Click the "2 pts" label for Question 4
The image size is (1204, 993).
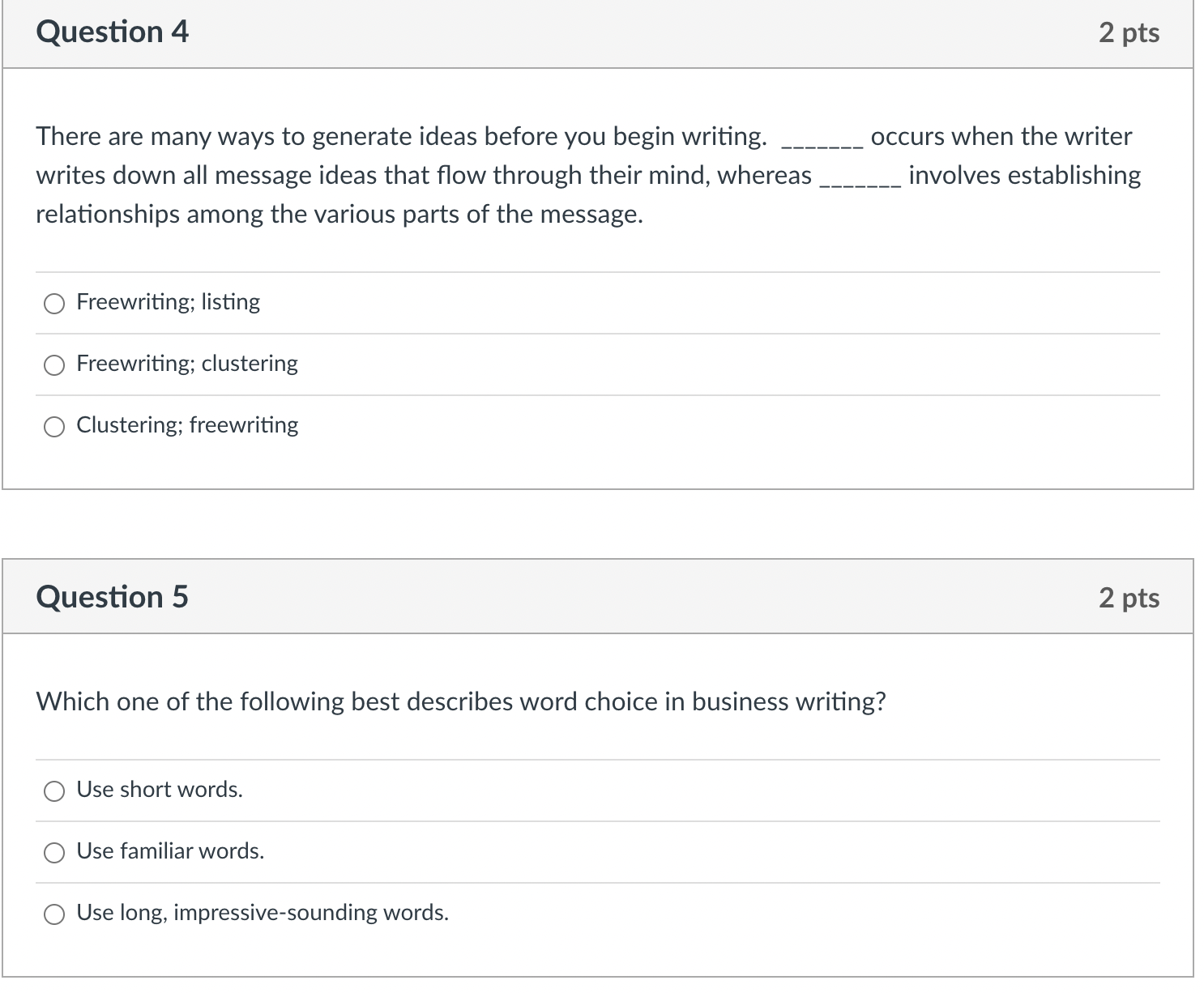(1129, 33)
